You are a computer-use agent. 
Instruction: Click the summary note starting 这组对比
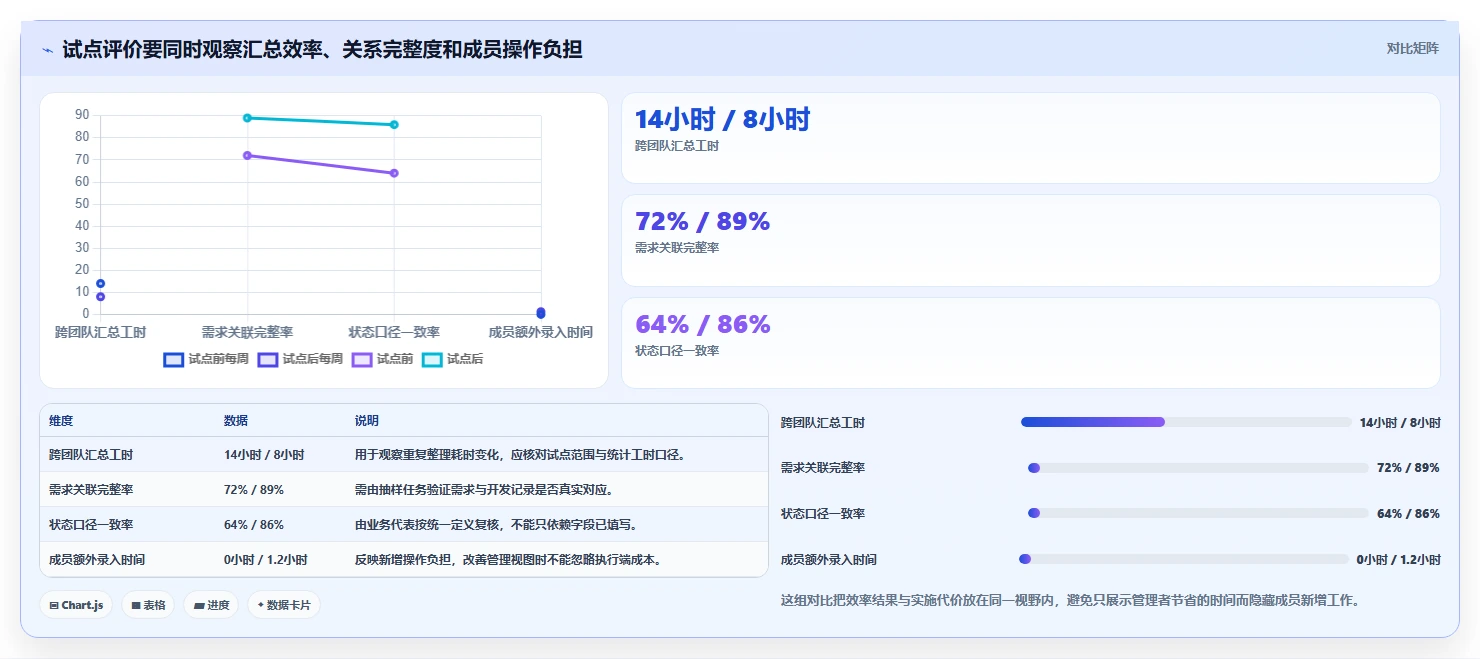click(1071, 600)
